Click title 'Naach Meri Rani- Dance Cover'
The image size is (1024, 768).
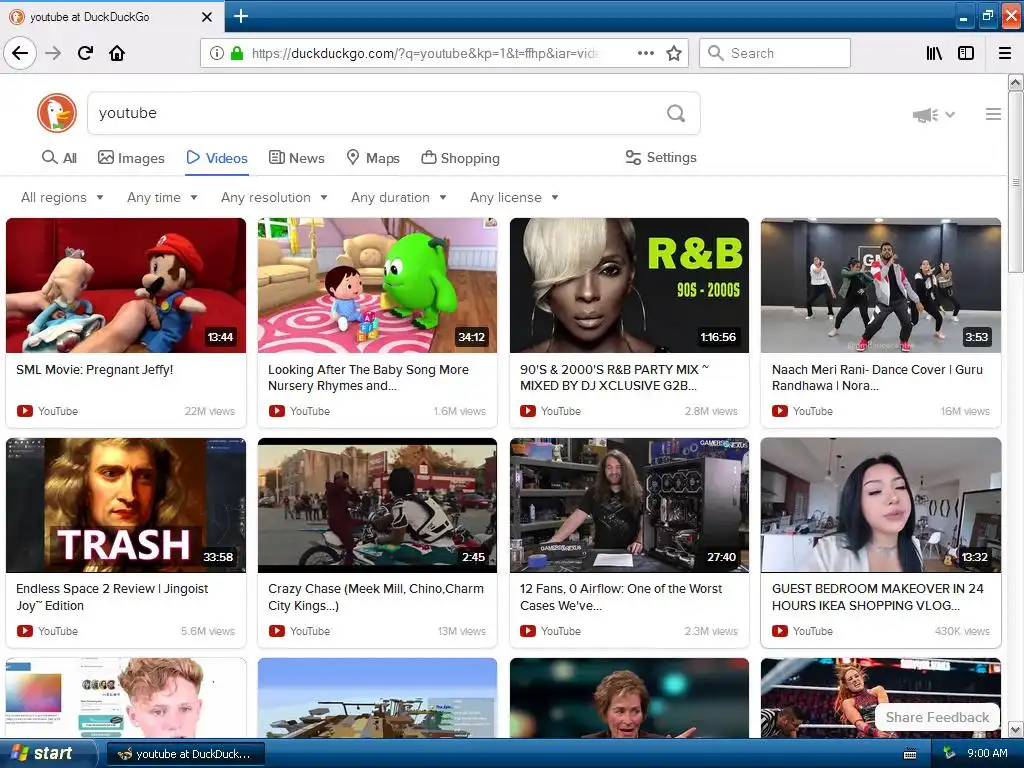[x=877, y=377]
